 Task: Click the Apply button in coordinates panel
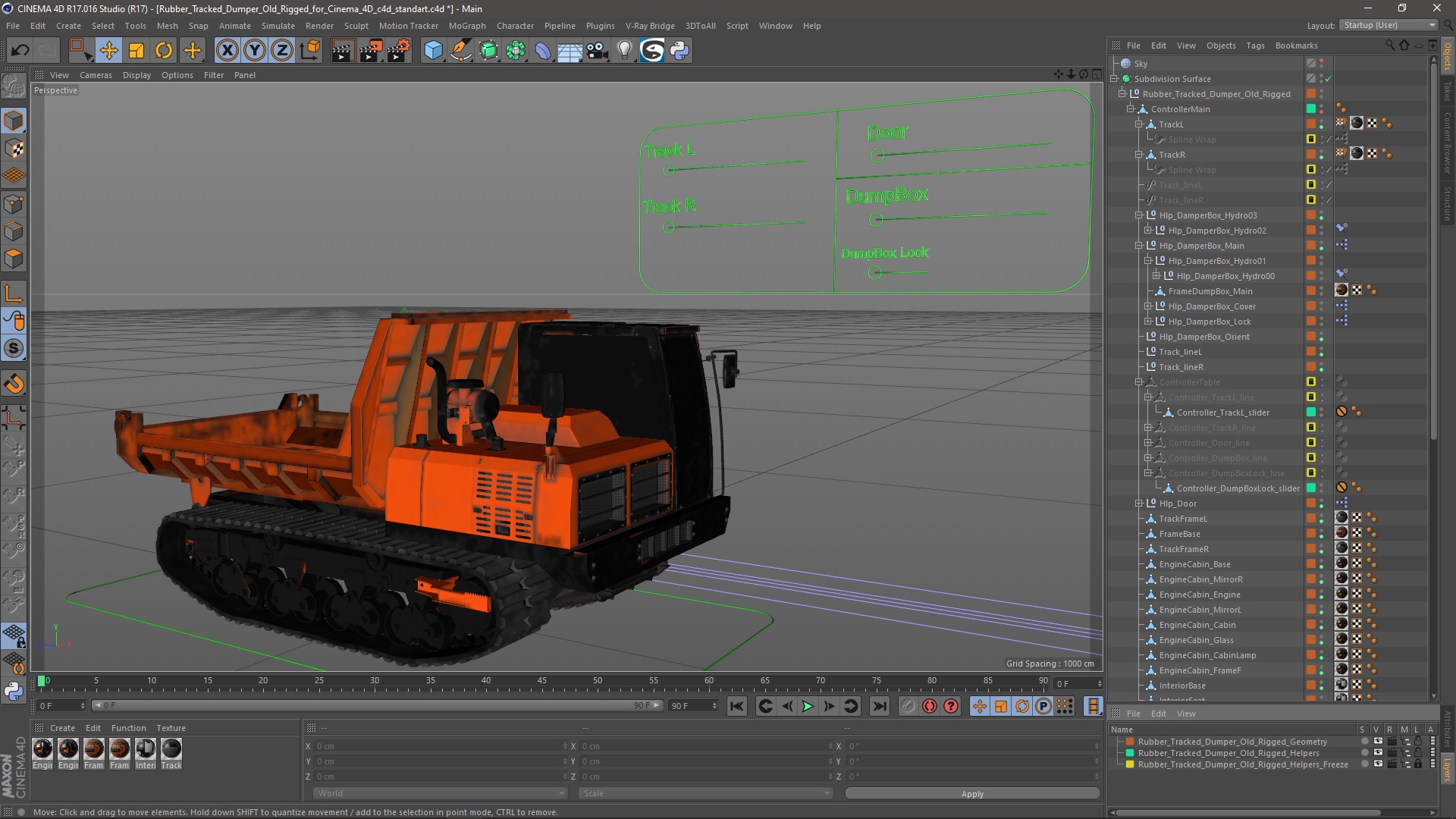(972, 793)
